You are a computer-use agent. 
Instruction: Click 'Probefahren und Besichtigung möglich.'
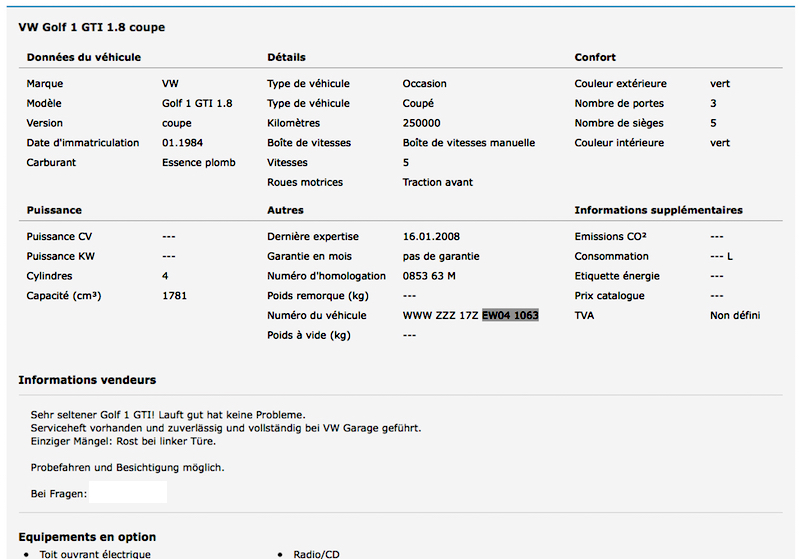(x=128, y=468)
